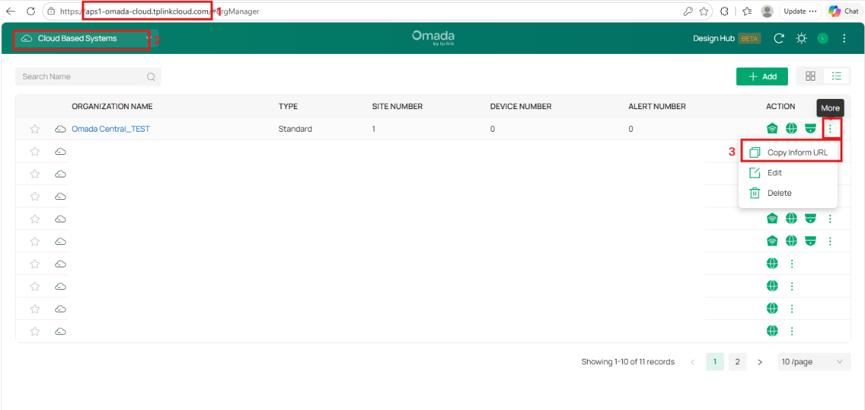Screen dimensions: 865x410
Task: Click the Wi-Fi pentagon icon for Omada Central_TEST
Action: coord(772,129)
